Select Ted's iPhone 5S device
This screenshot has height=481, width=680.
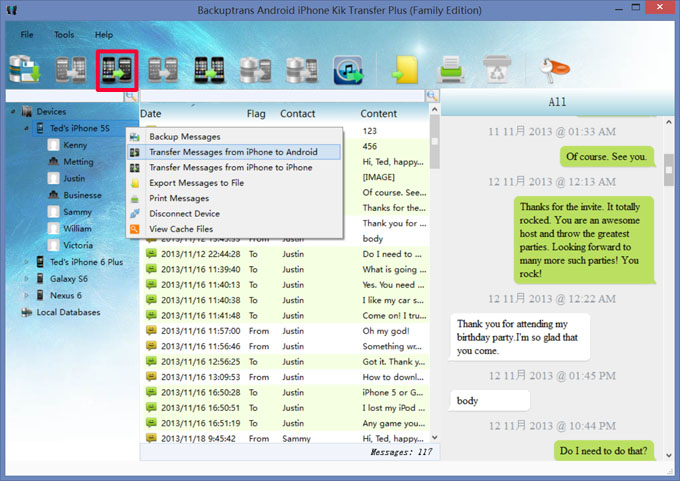[x=79, y=128]
